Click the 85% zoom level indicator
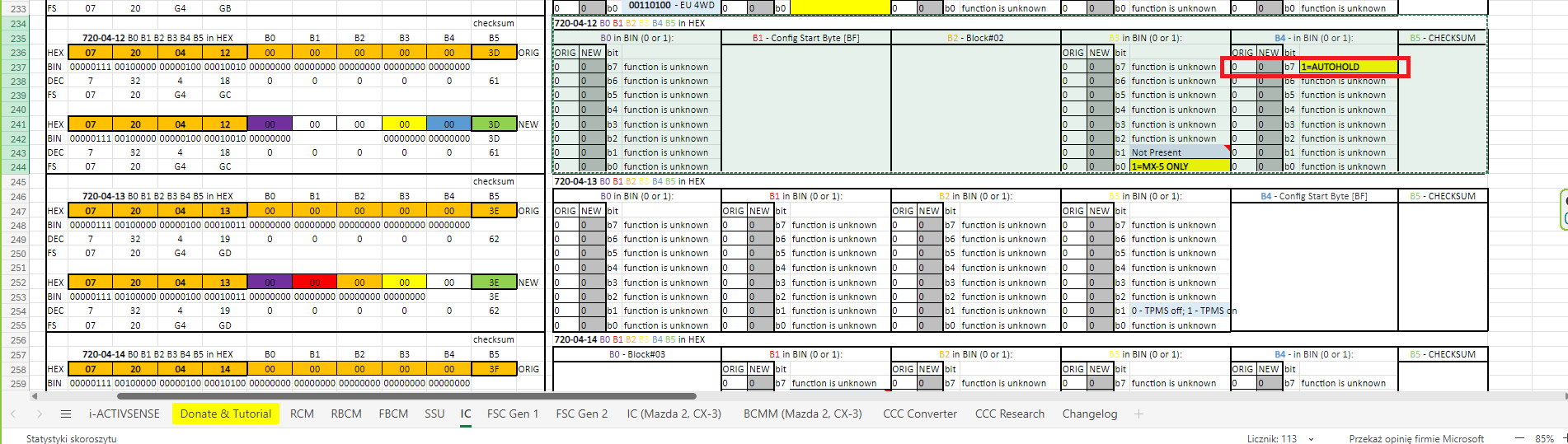Viewport: 1568px width, 444px height. pyautogui.click(x=1544, y=439)
